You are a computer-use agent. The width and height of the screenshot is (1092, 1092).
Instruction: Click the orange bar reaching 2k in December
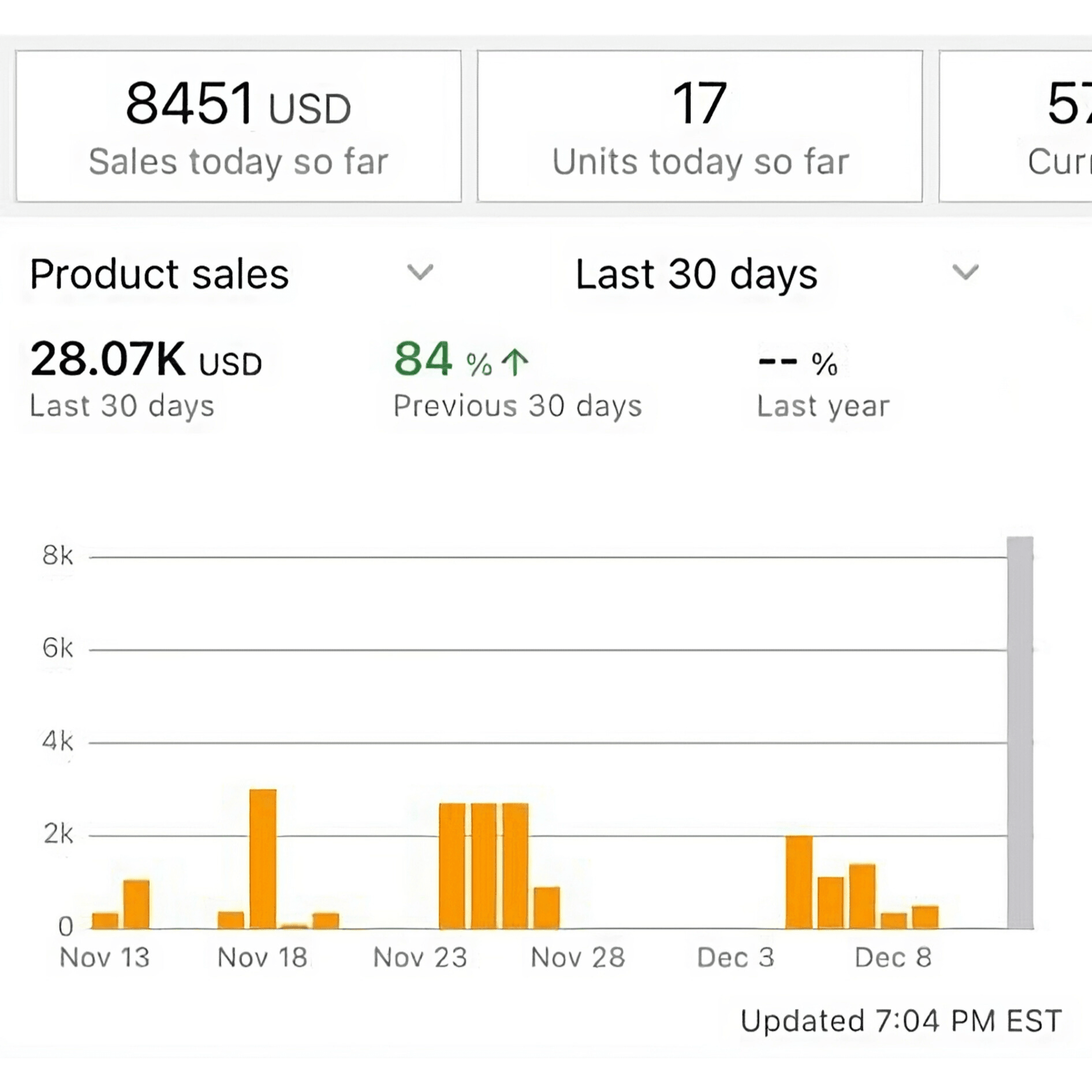[799, 882]
